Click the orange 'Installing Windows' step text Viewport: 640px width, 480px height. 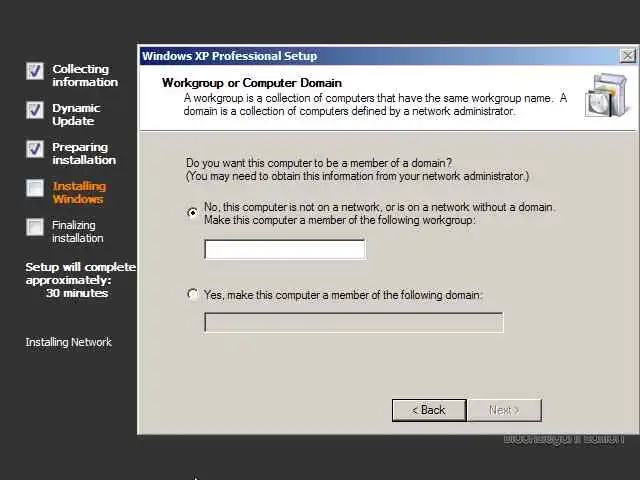coord(79,193)
